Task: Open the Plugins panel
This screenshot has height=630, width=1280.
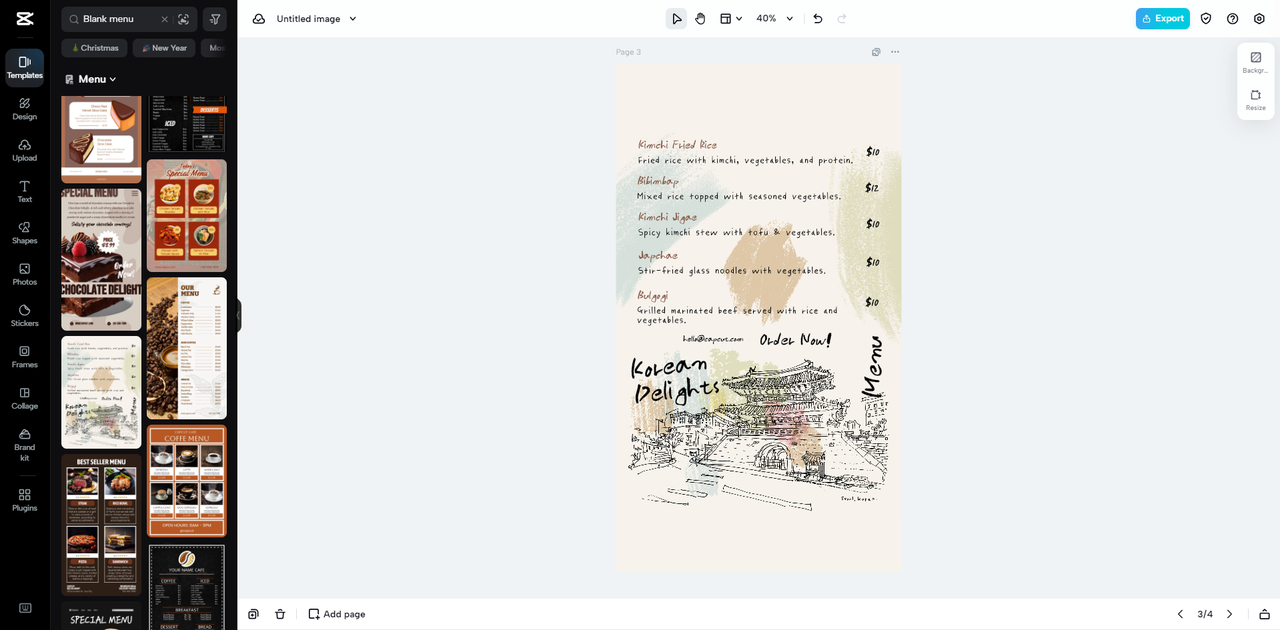Action: coord(25,500)
